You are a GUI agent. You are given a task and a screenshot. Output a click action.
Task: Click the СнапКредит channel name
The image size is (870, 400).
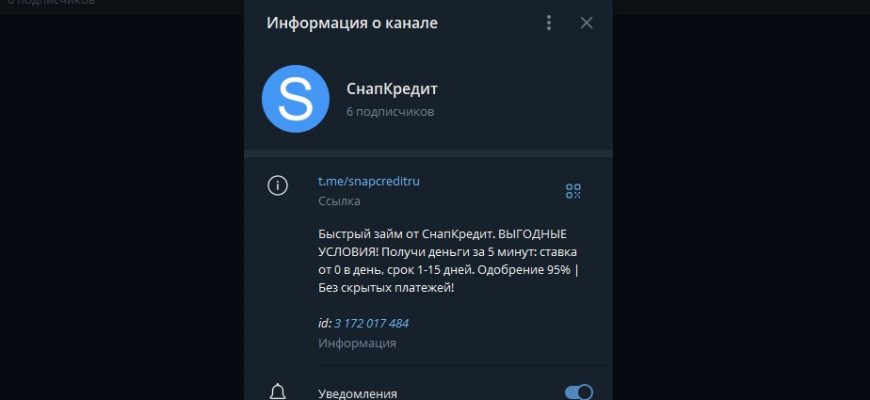392,89
